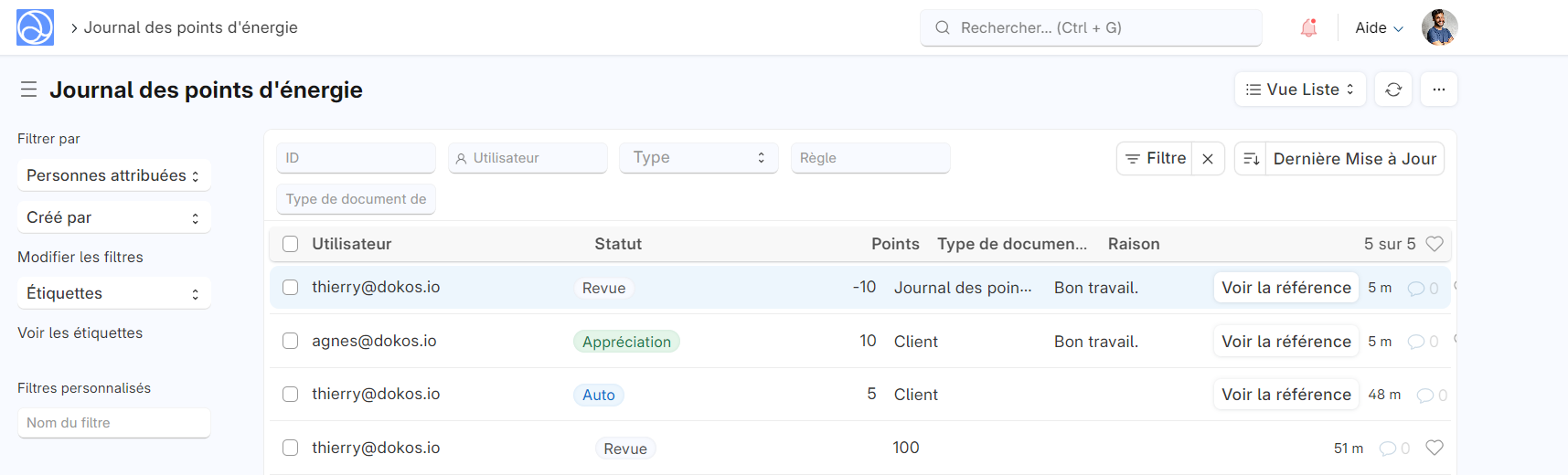Click the header heart like icon
The height and width of the screenshot is (475, 1568).
click(x=1435, y=244)
